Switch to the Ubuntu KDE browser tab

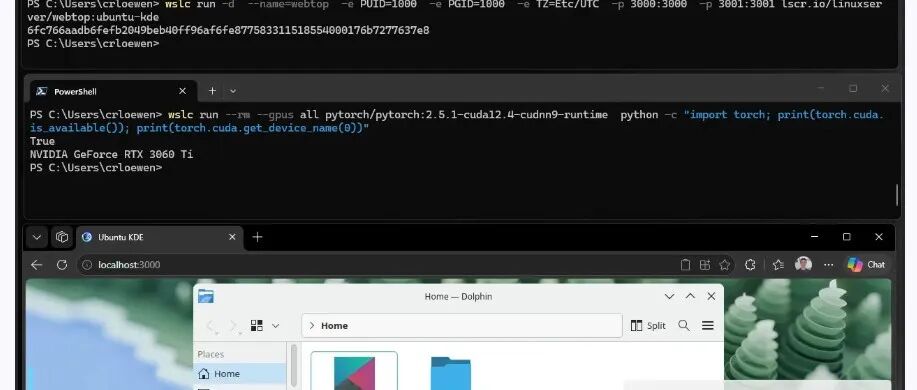tap(160, 237)
